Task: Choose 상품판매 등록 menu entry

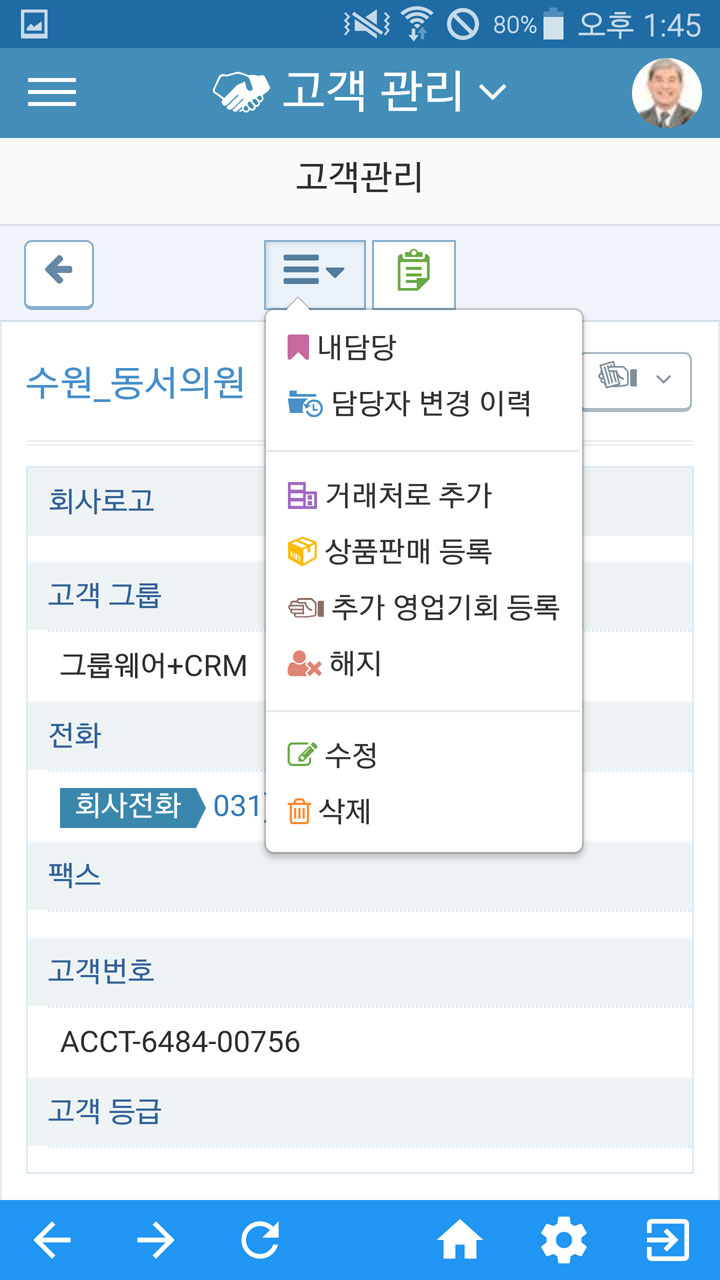Action: [390, 551]
